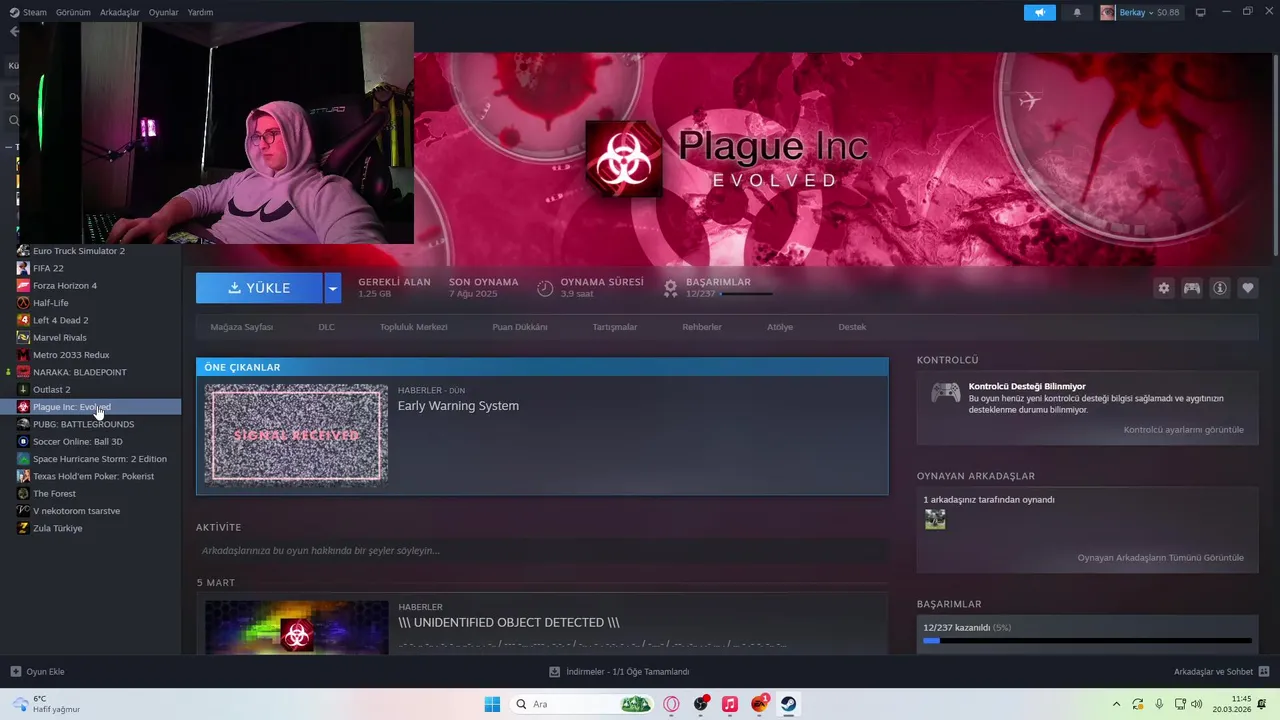
Task: Open Windows Start menu
Action: click(492, 704)
